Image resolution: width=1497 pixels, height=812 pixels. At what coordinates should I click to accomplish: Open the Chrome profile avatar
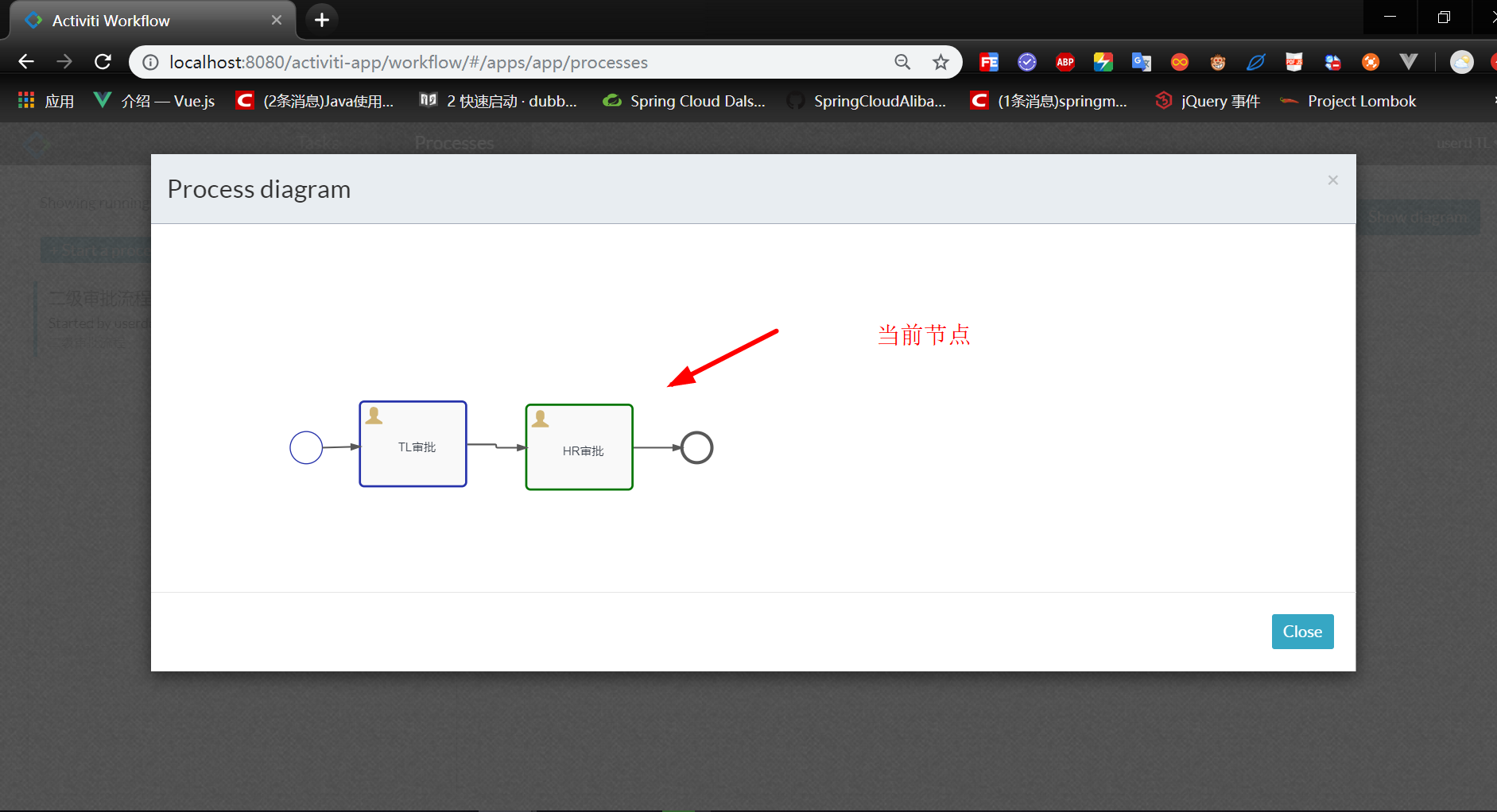(1462, 62)
